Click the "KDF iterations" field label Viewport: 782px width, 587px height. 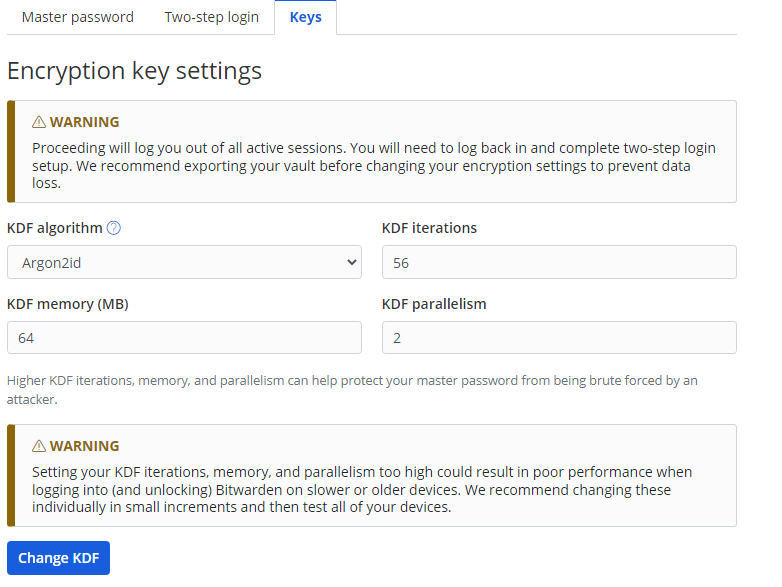coord(429,228)
